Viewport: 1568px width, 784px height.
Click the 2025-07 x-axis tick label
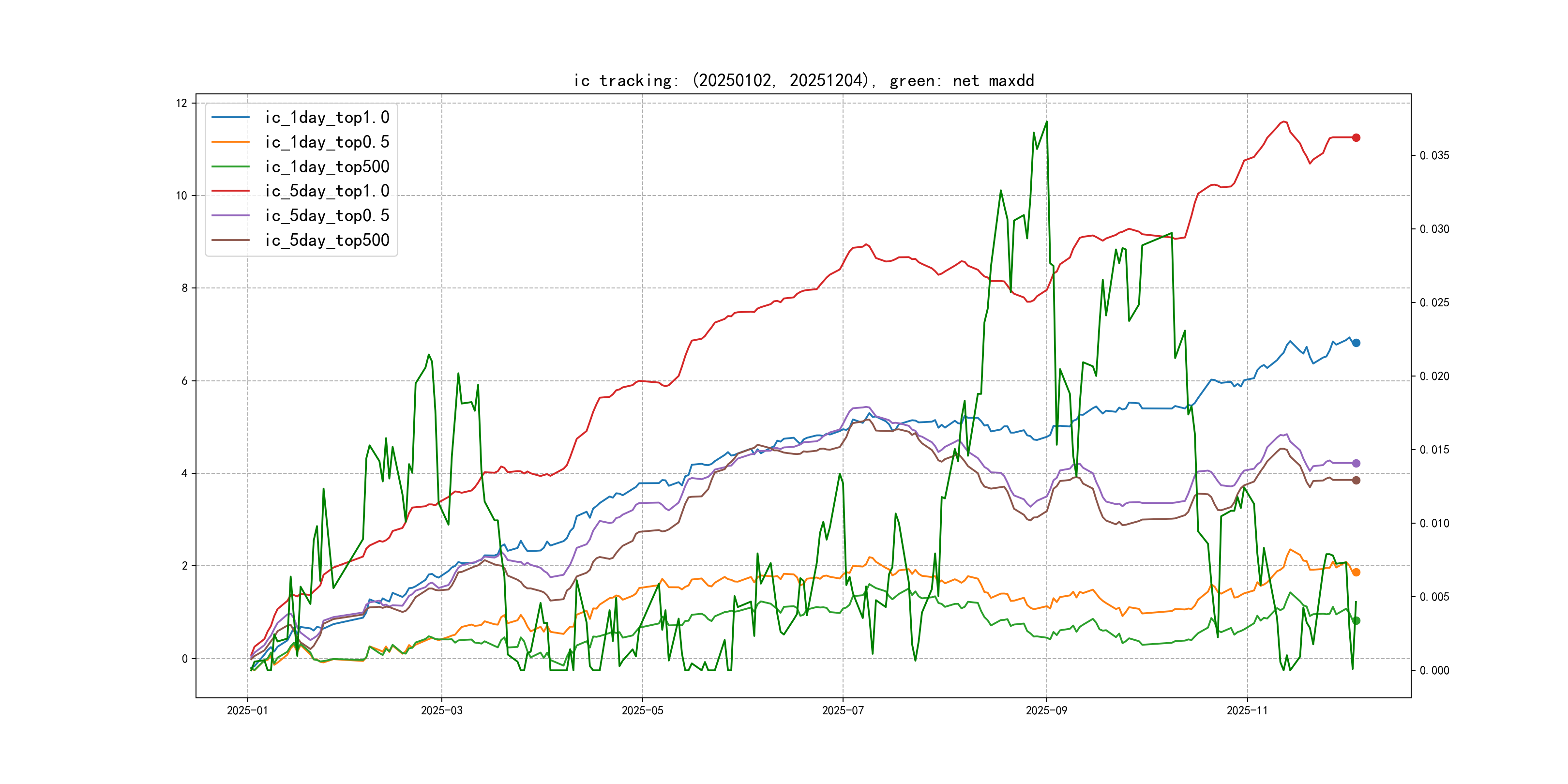pyautogui.click(x=843, y=710)
